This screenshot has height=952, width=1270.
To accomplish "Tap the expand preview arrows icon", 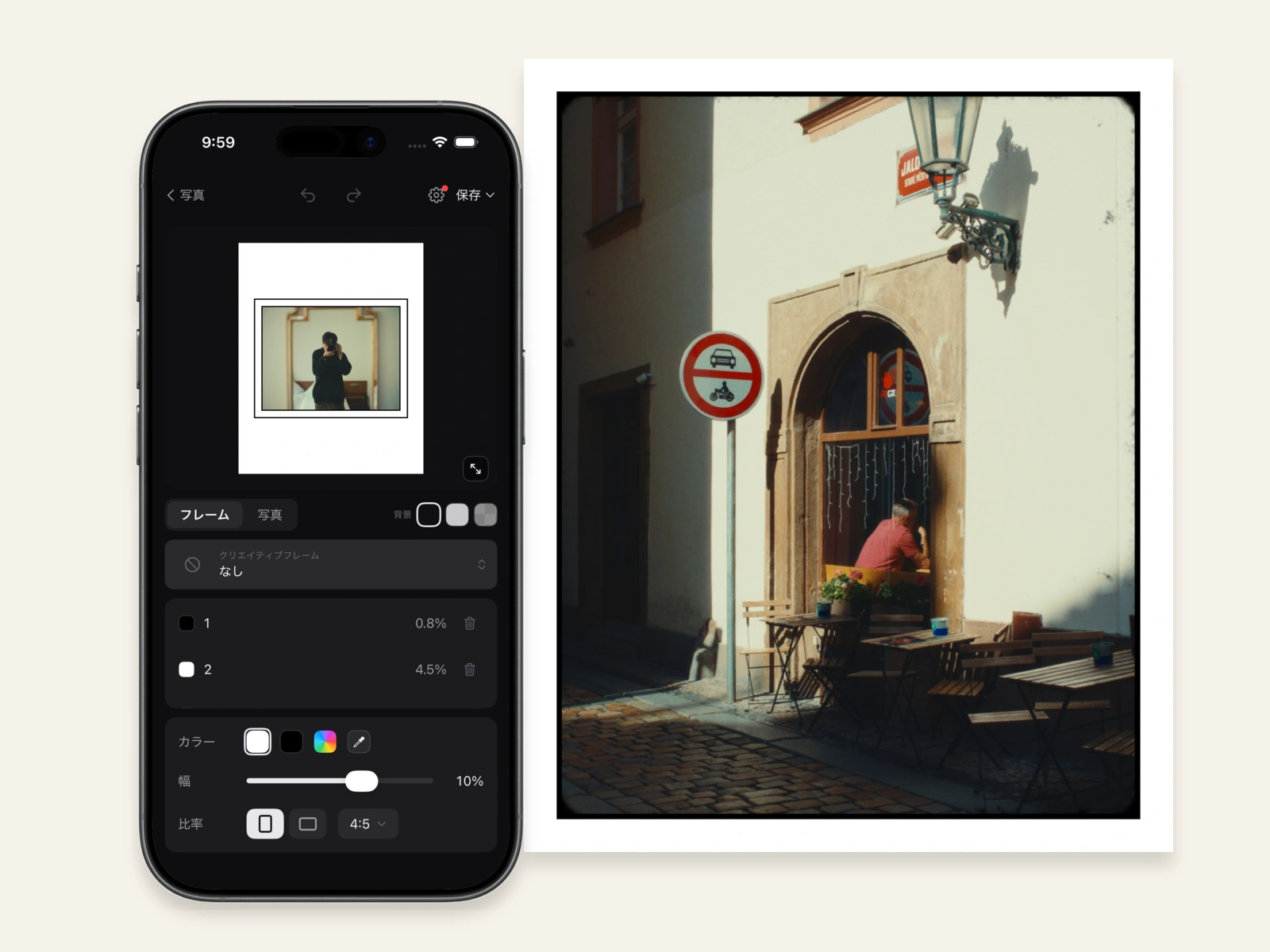I will point(475,469).
